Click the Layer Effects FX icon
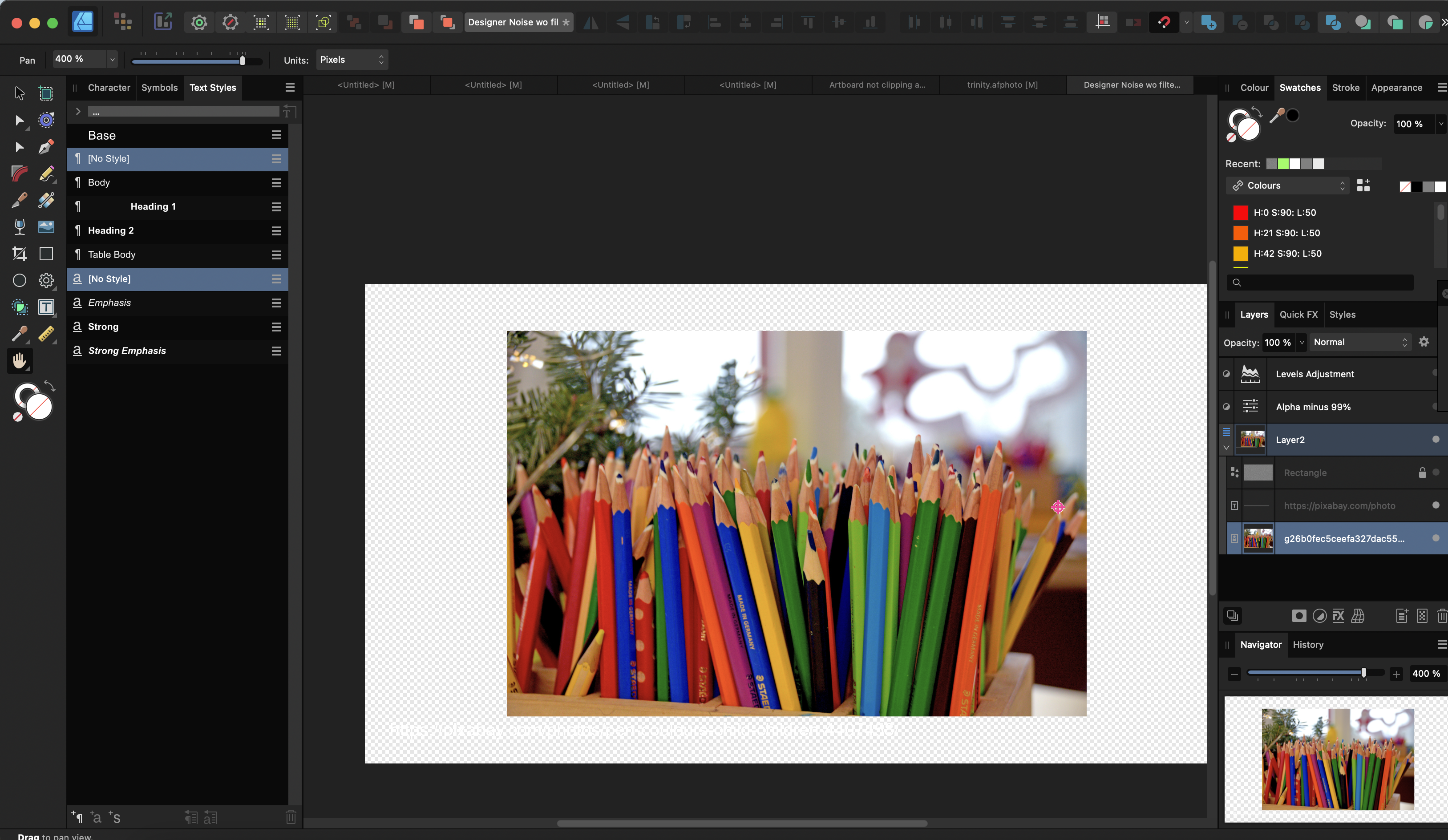 tap(1339, 616)
